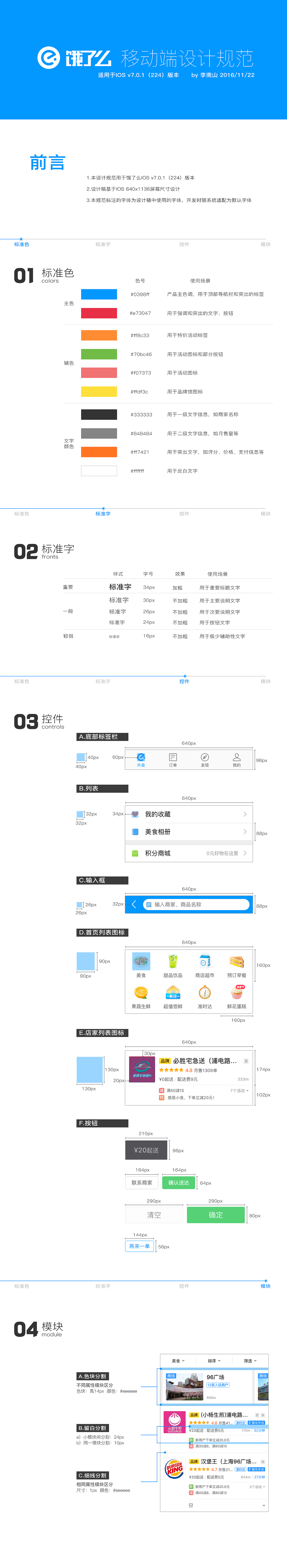
Task: Select the 美食 category icon
Action: coord(141,961)
